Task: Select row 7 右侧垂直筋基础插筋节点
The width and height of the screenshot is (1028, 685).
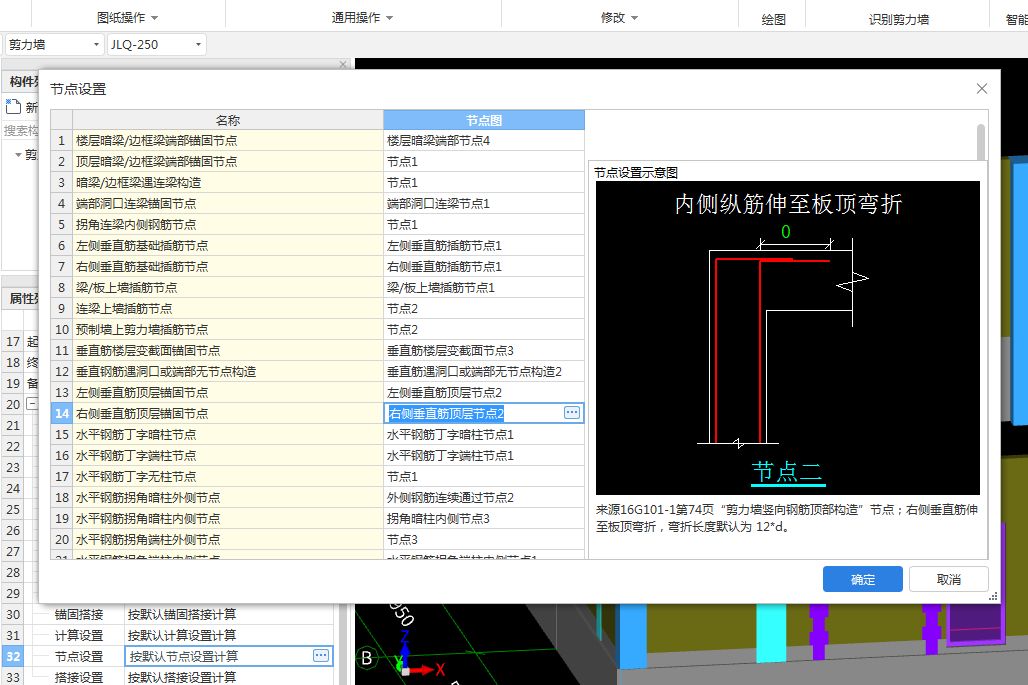Action: coord(227,266)
